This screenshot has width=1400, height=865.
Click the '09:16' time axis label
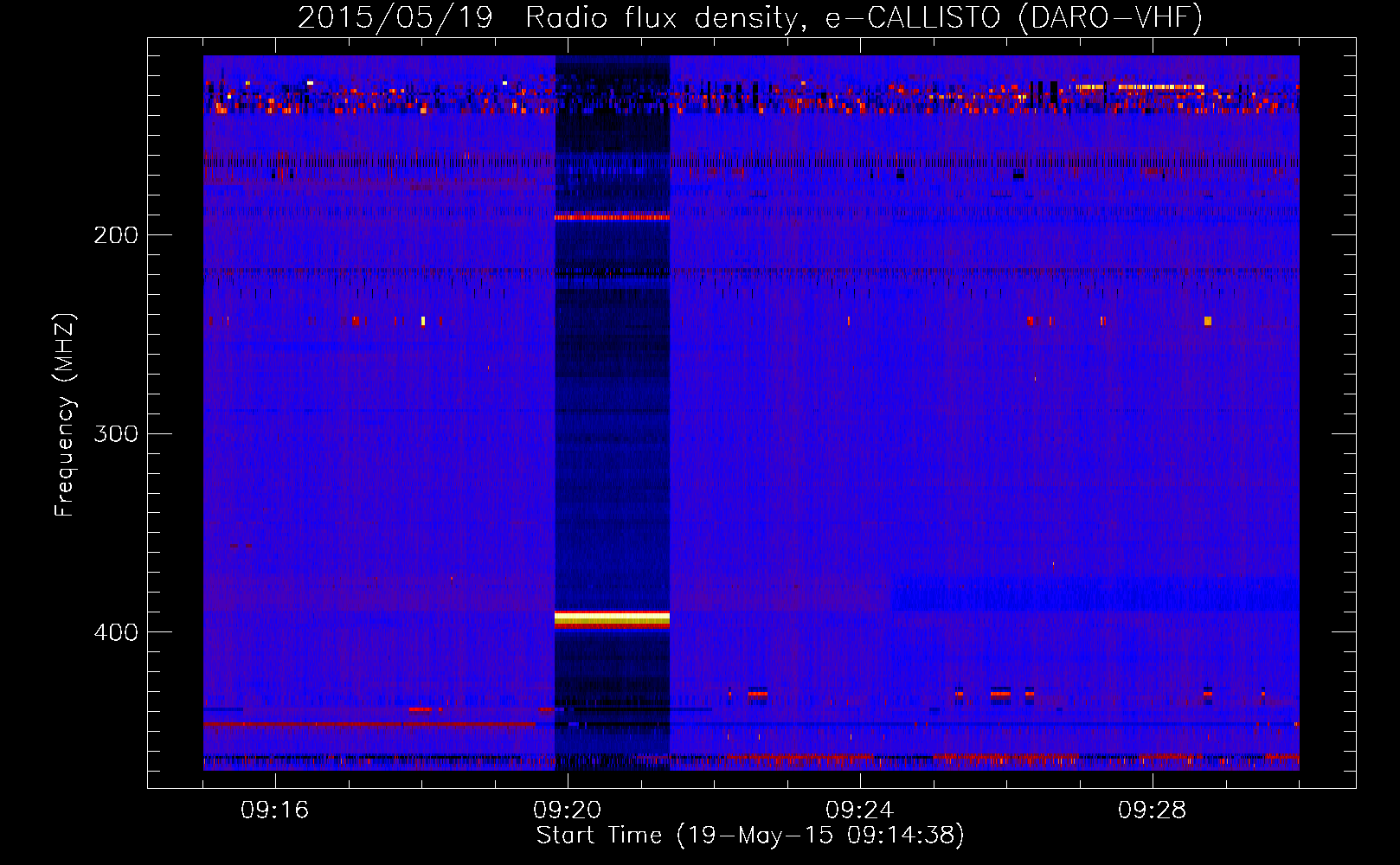pyautogui.click(x=275, y=811)
